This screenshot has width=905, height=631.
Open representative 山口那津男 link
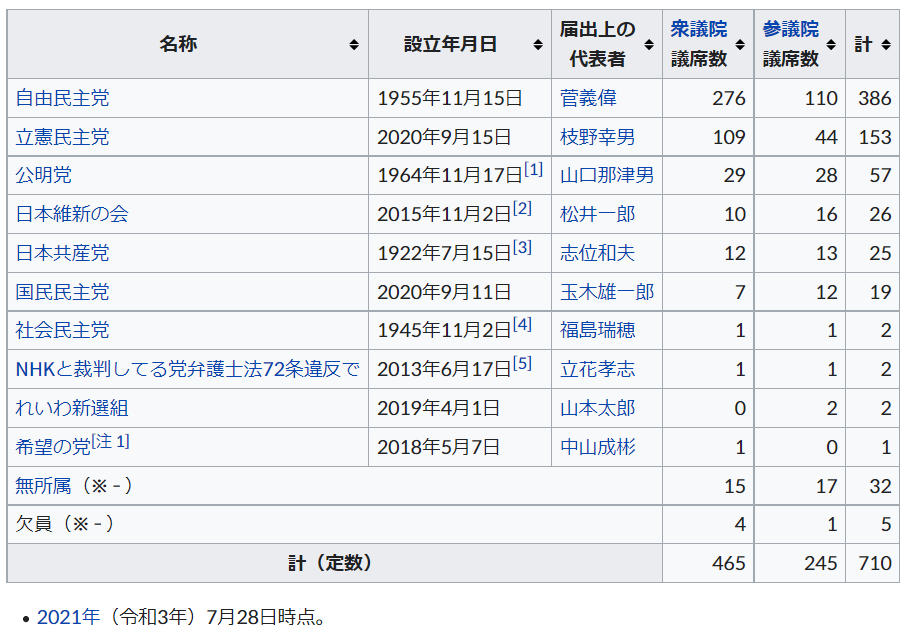[607, 175]
